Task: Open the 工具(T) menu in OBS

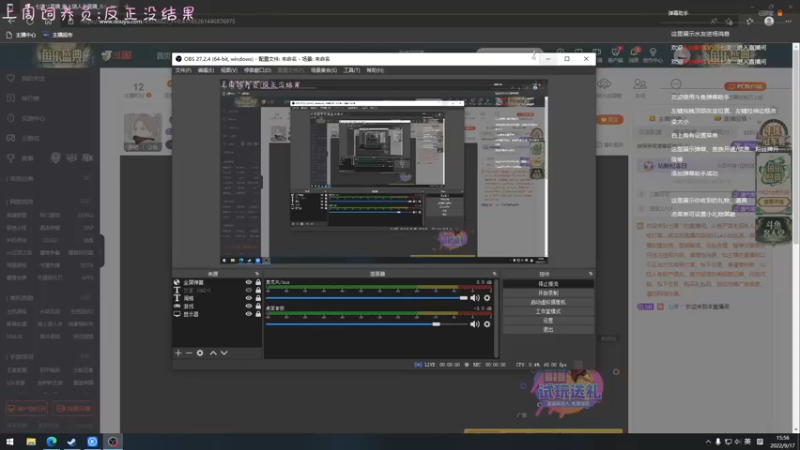Action: [x=352, y=70]
